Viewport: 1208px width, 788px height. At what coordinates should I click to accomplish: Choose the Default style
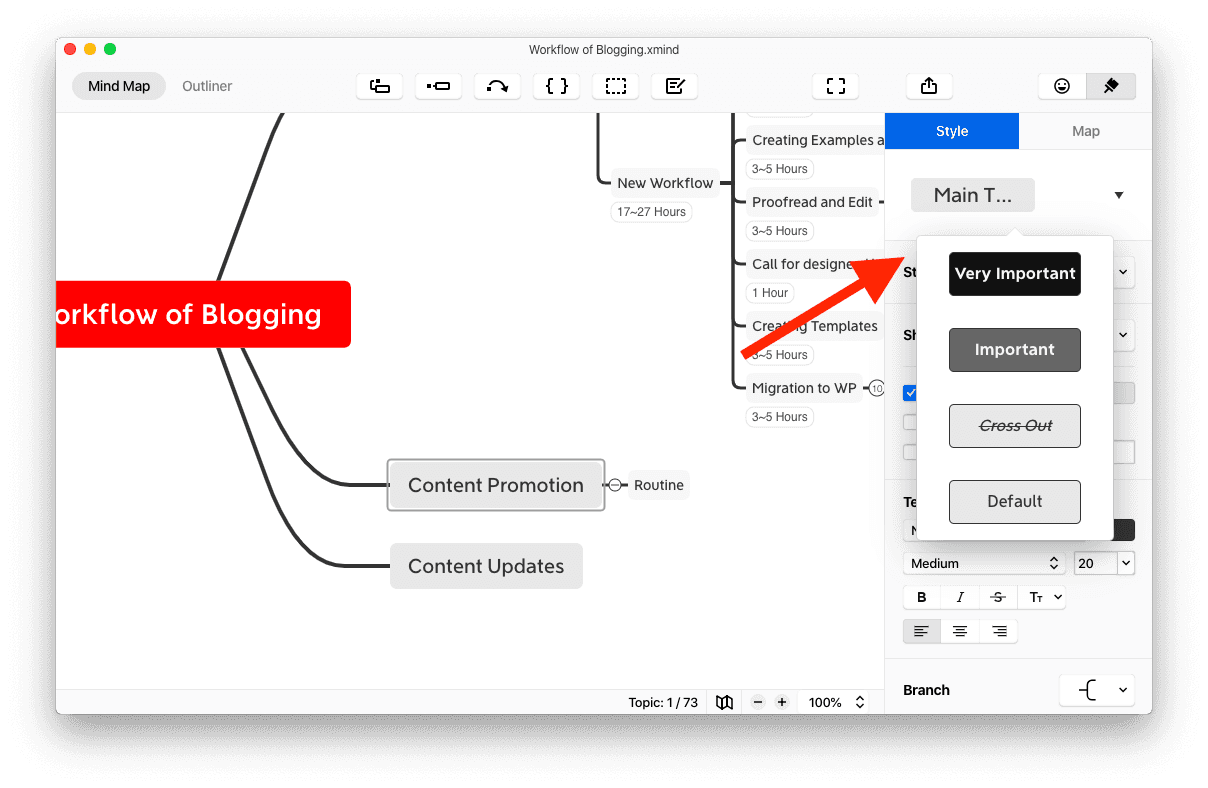1015,502
